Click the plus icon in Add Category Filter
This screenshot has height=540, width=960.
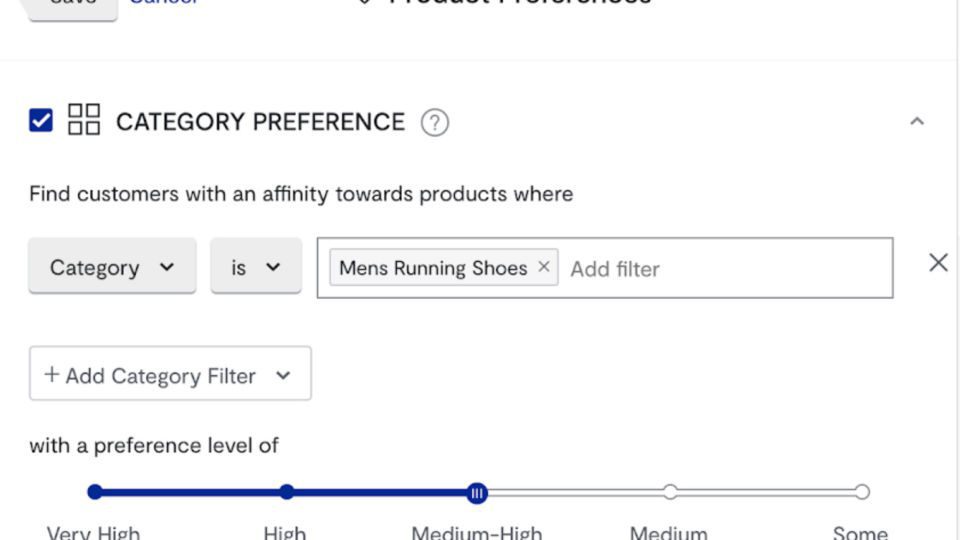pos(52,375)
